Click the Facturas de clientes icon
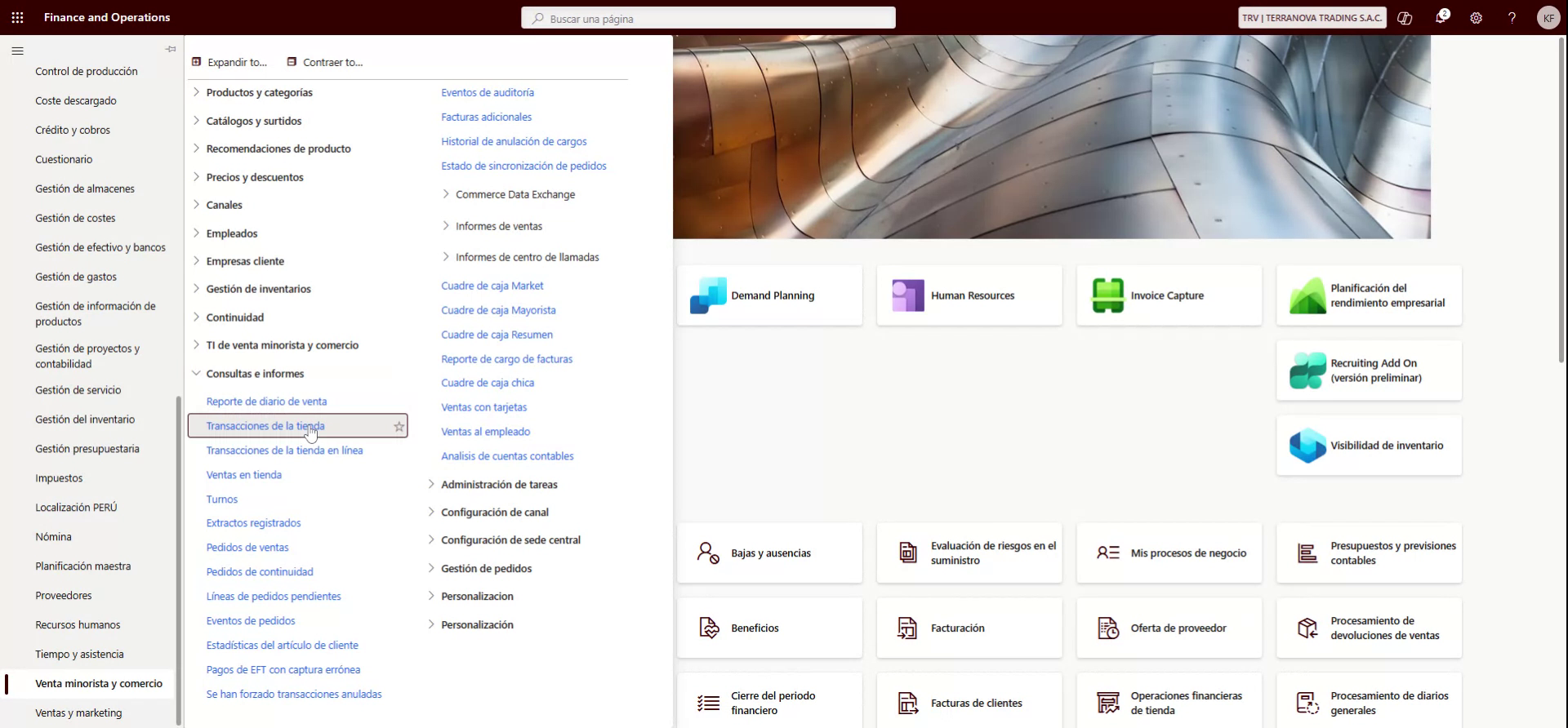The height and width of the screenshot is (728, 1568). 908,704
